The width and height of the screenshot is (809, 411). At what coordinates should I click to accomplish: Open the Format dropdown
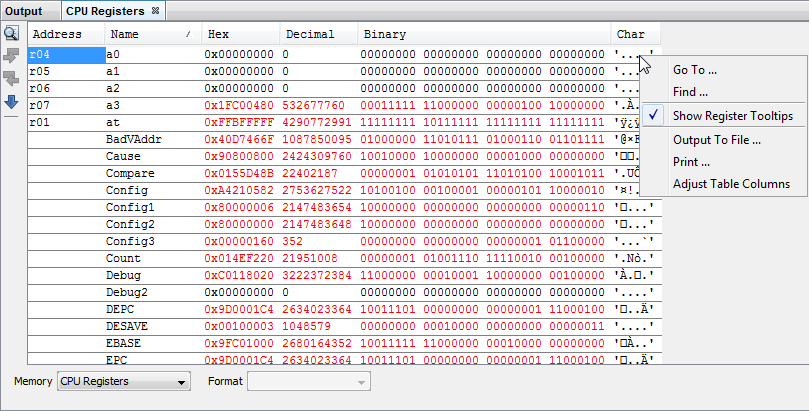(x=308, y=381)
